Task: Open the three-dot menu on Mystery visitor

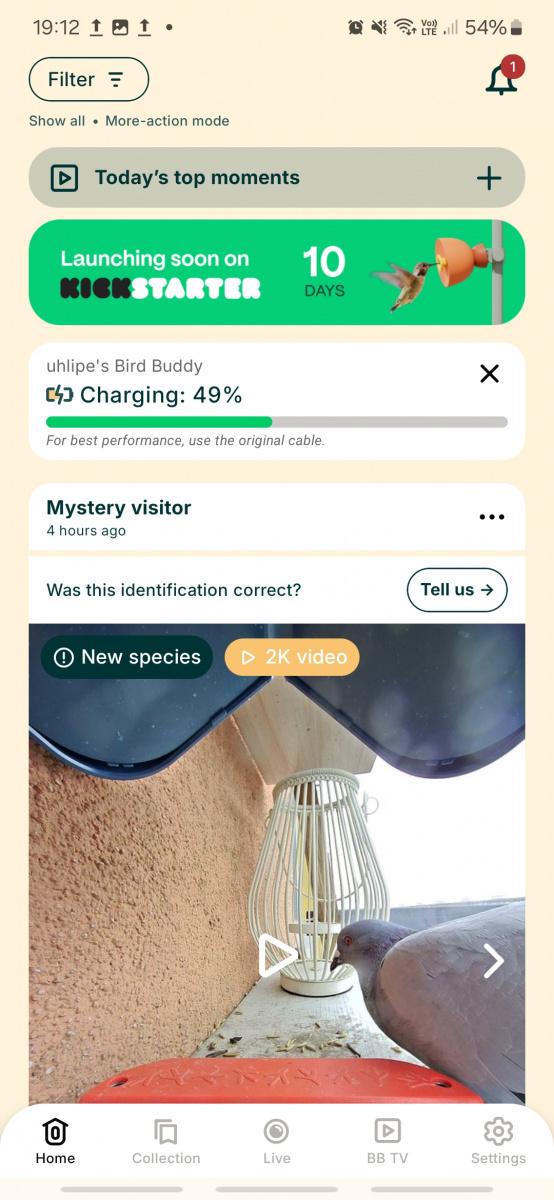Action: pos(492,517)
